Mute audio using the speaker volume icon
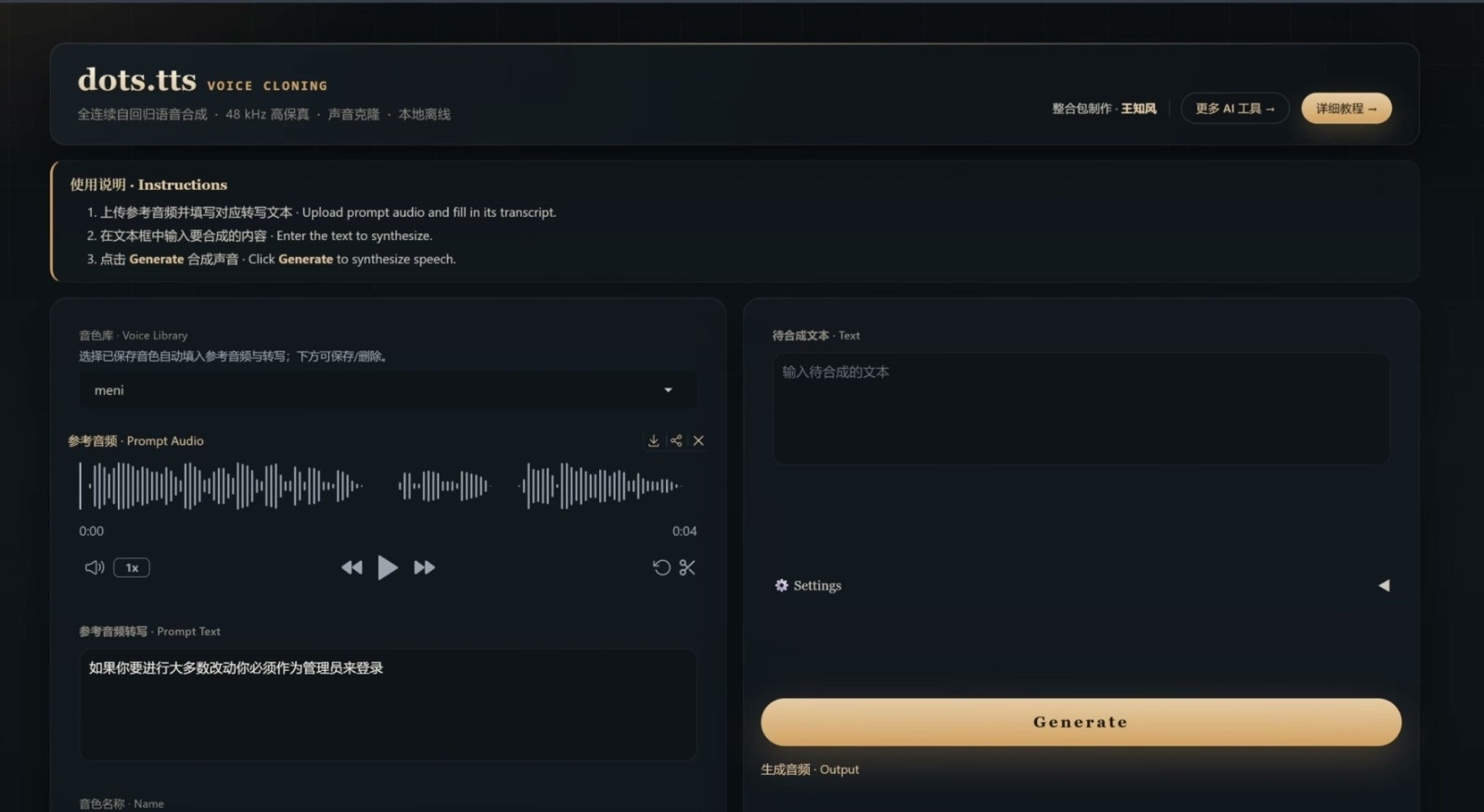The width and height of the screenshot is (1484, 812). [95, 567]
